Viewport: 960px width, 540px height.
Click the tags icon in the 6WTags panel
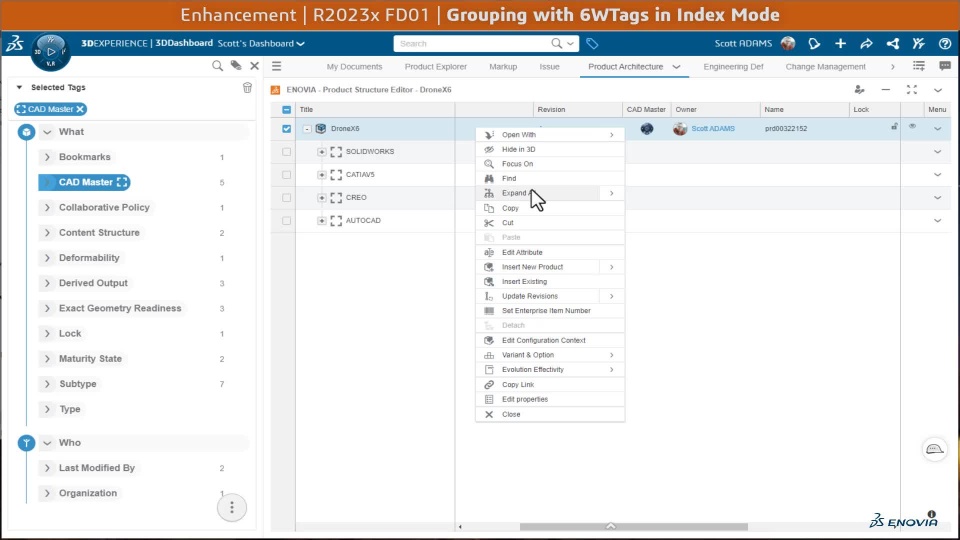point(236,66)
